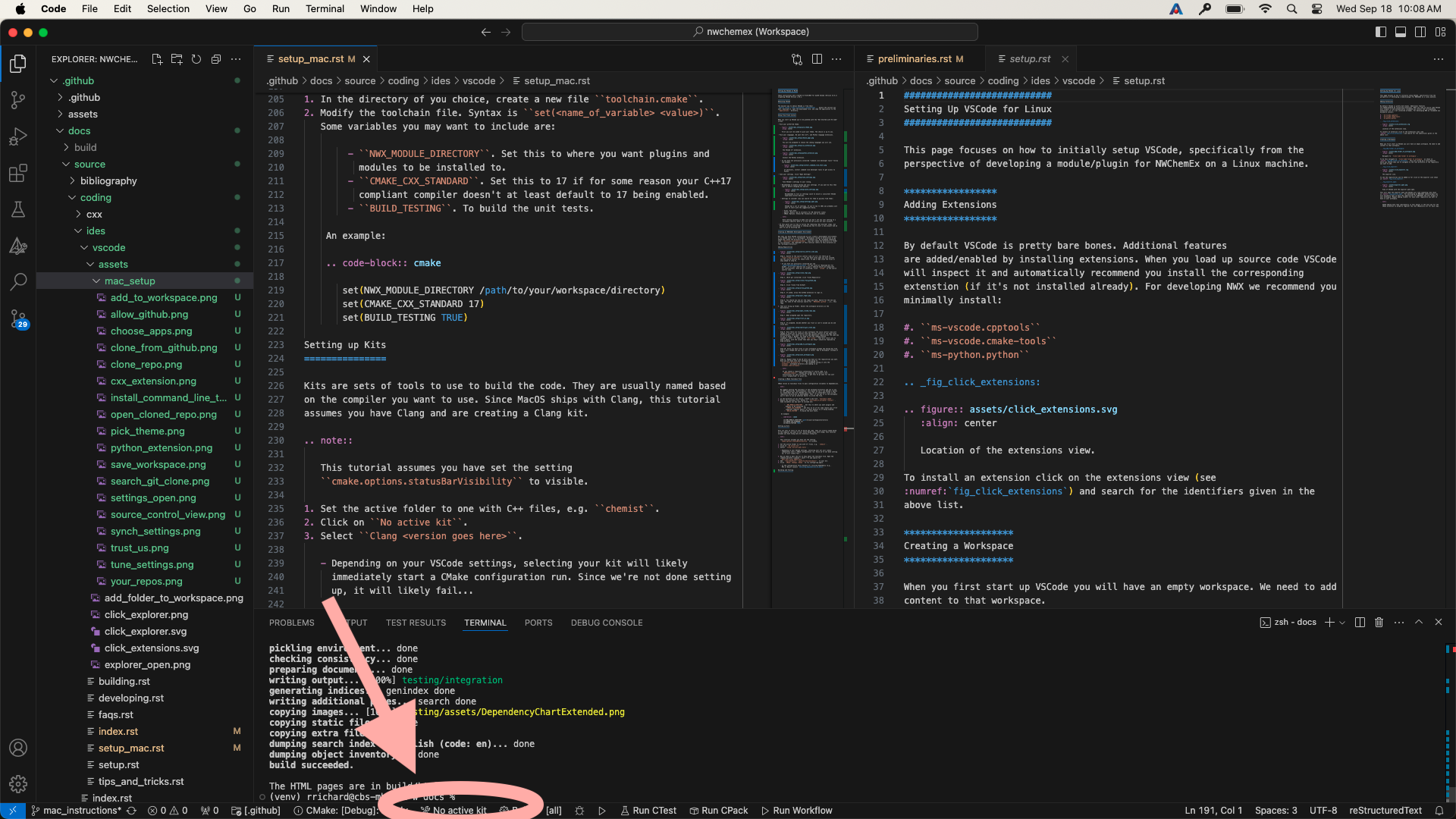This screenshot has height=819, width=1456.
Task: Open the Search view in the activity bar
Action: (x=18, y=282)
